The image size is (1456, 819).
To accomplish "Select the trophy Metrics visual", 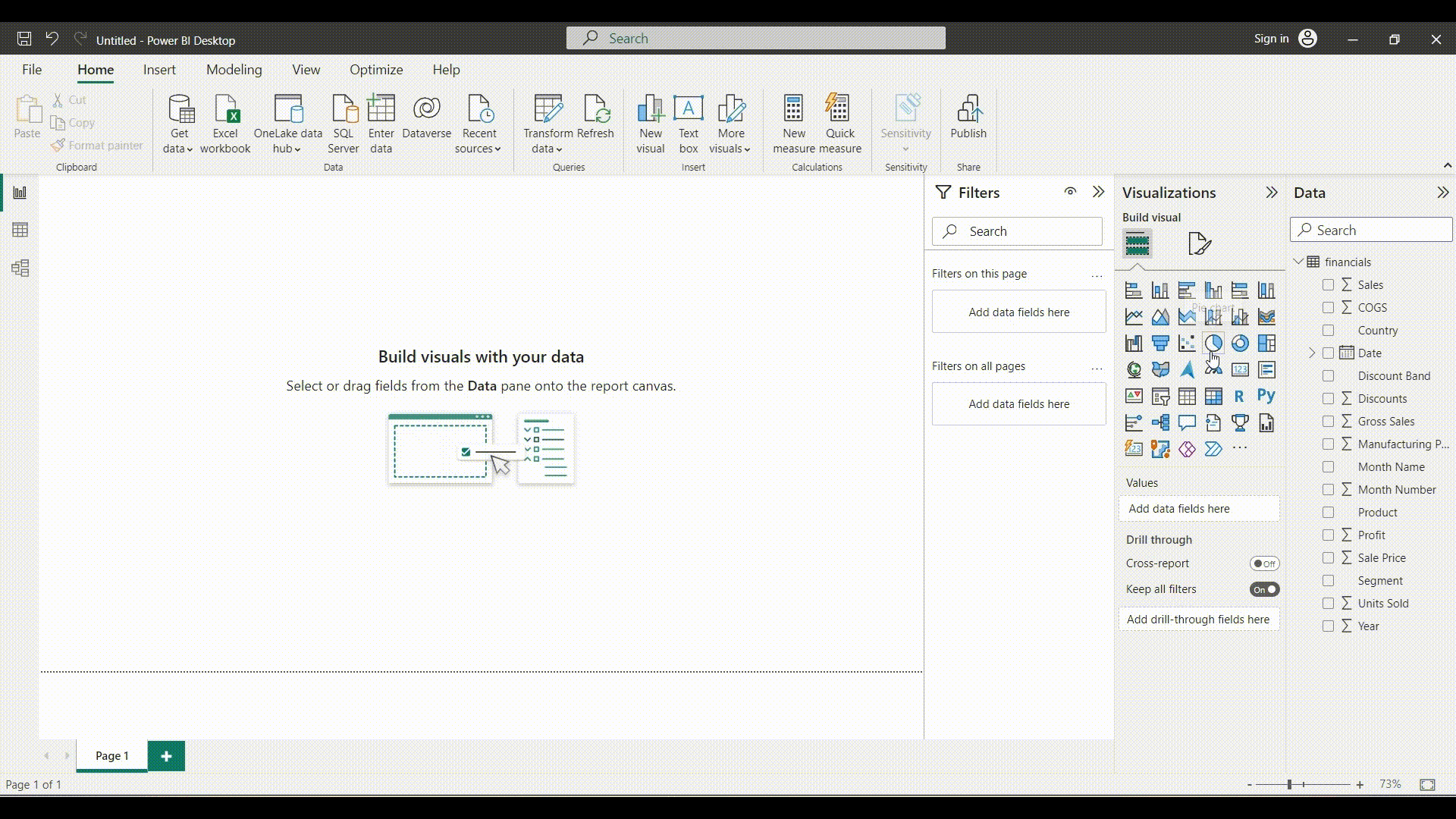I will point(1240,423).
